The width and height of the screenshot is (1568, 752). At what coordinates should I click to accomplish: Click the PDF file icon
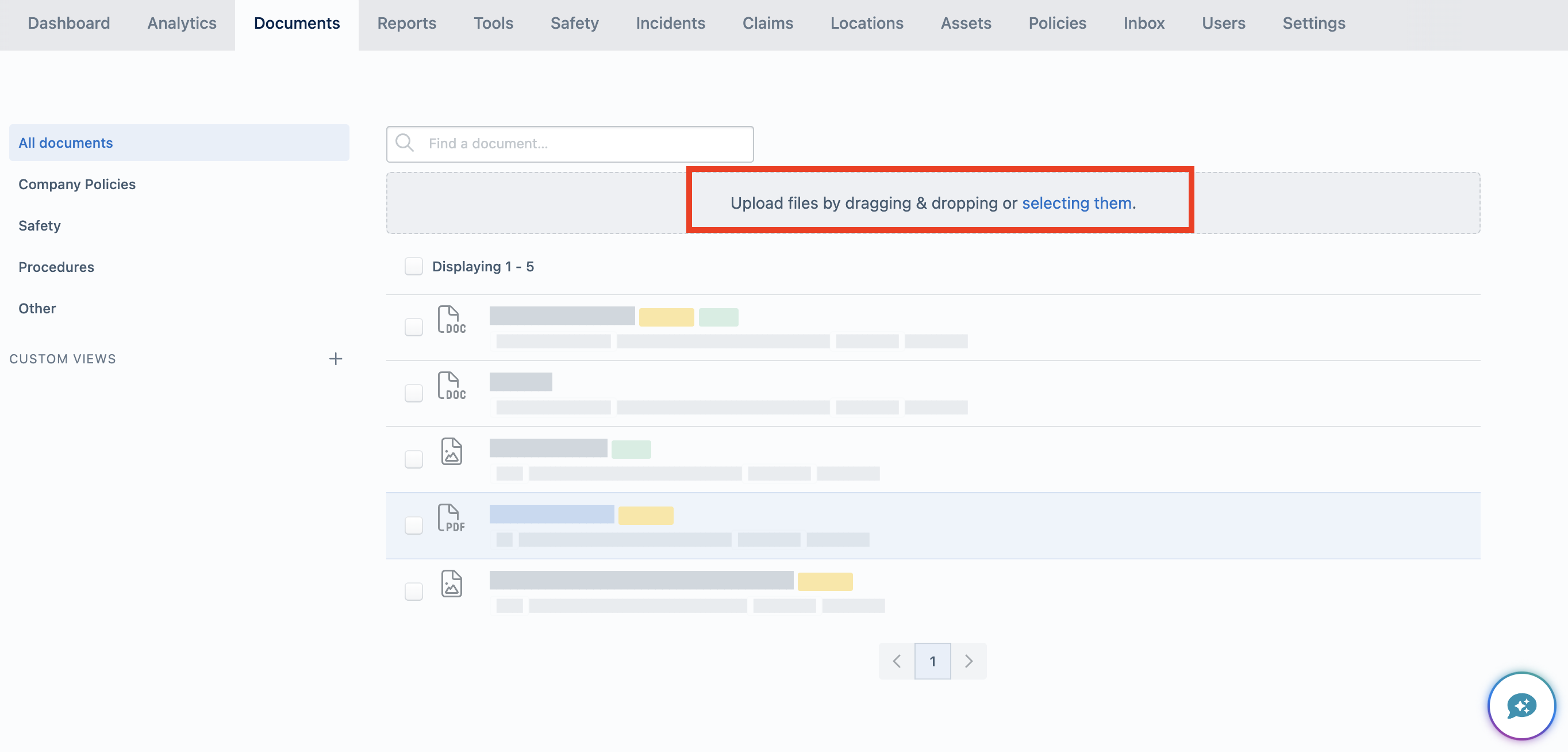pyautogui.click(x=451, y=518)
